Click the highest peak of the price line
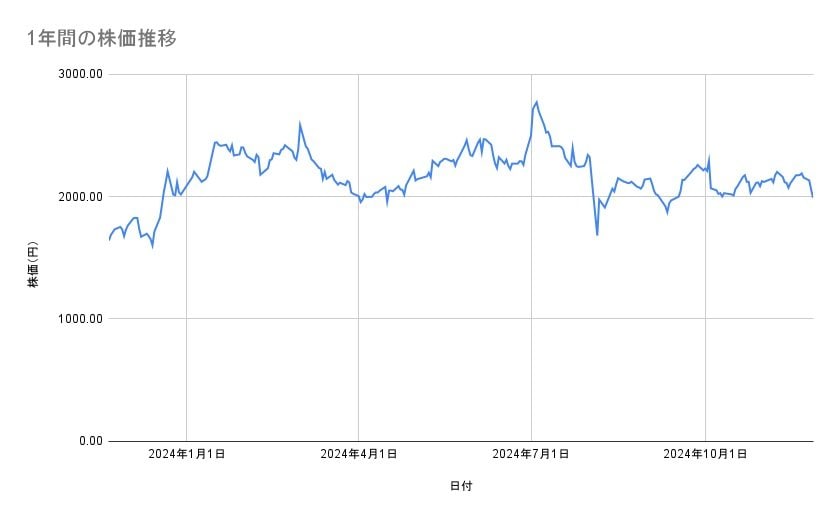Image resolution: width=839 pixels, height=519 pixels. click(537, 102)
